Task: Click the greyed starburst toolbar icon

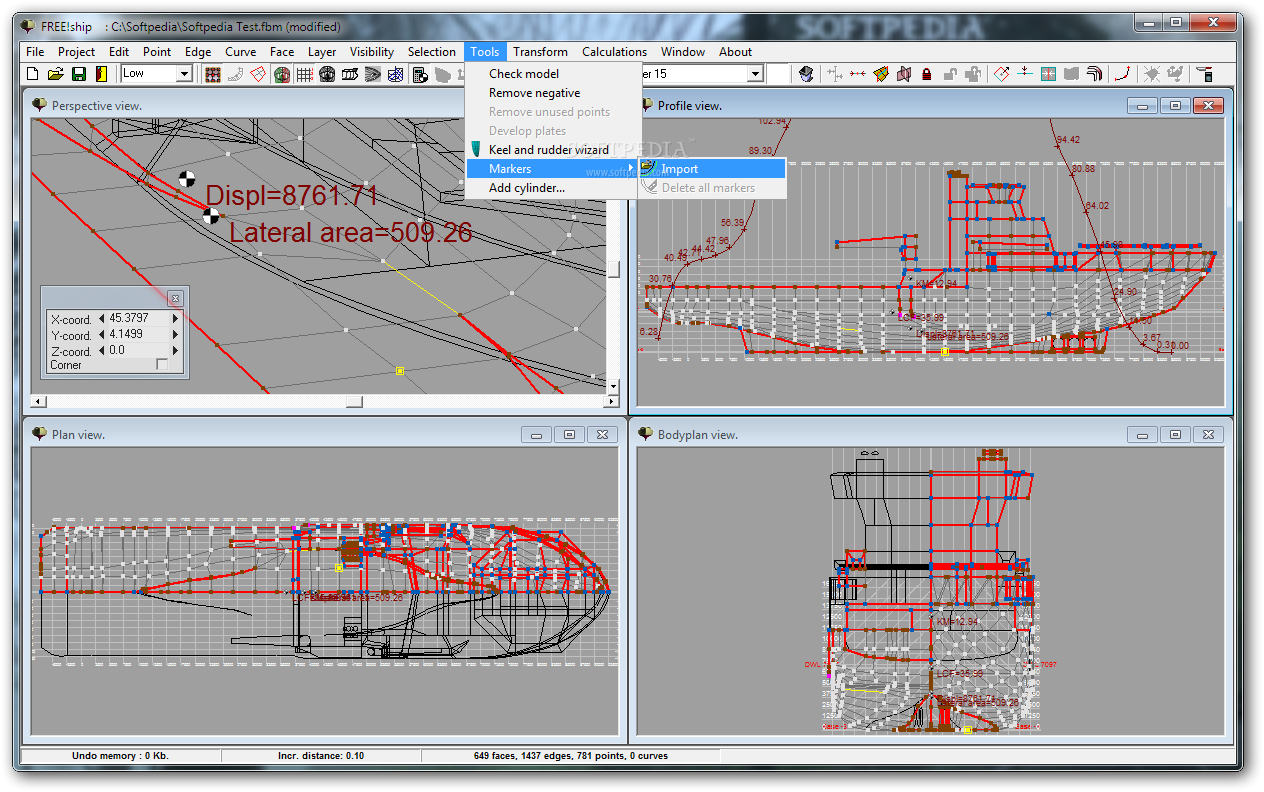Action: pyautogui.click(x=1152, y=74)
